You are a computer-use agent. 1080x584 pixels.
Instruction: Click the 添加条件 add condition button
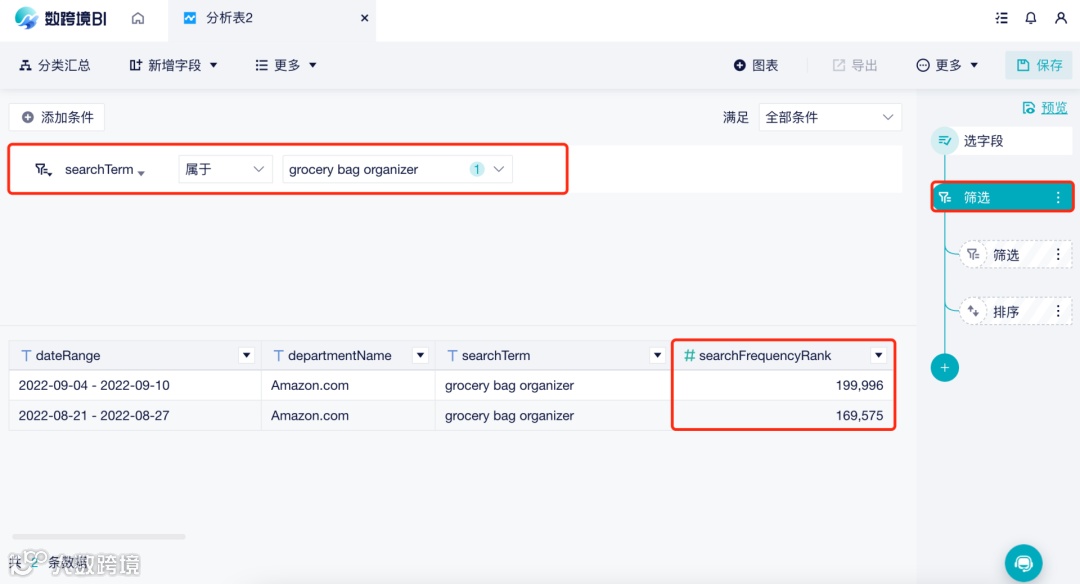tap(57, 117)
